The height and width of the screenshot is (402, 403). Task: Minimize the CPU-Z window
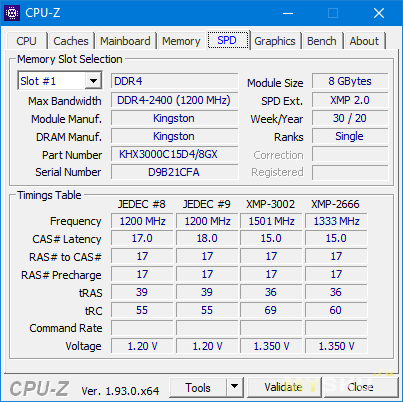[x=288, y=13]
